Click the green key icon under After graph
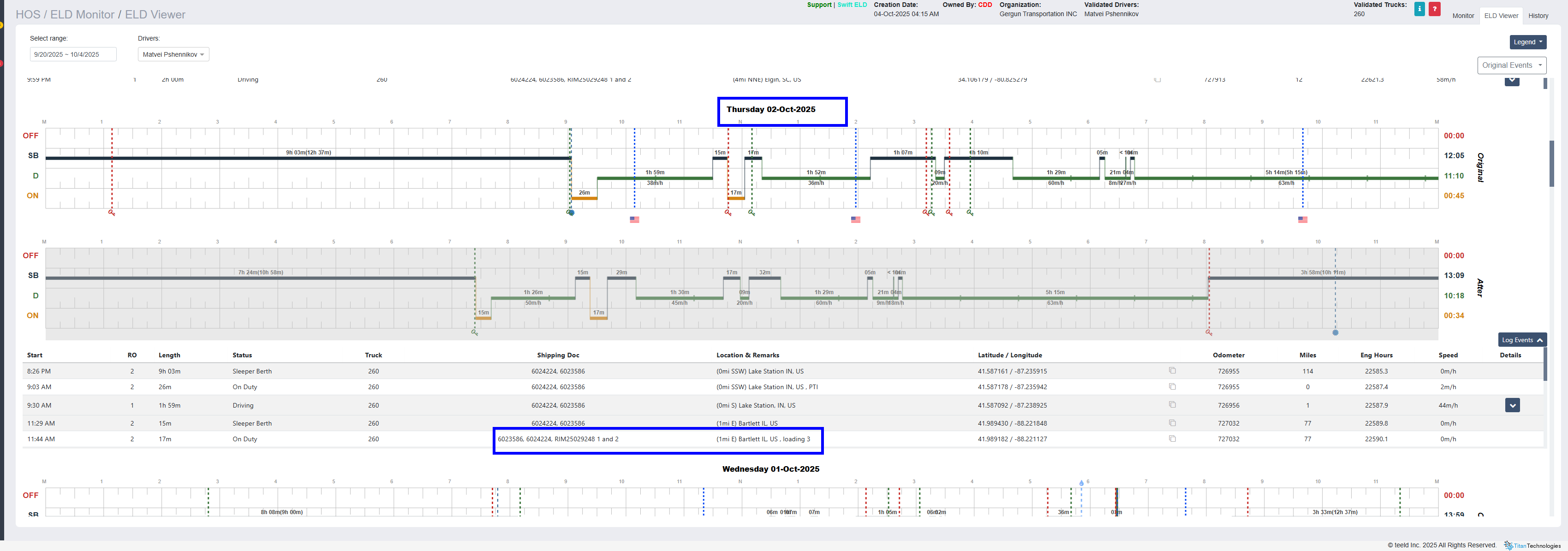Viewport: 1568px width, 551px height. click(475, 332)
